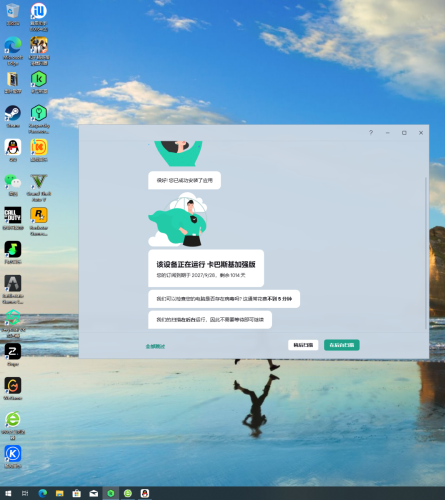Select the QQ taskbar icon
Image resolution: width=445 pixels, height=500 pixels.
pos(145,493)
